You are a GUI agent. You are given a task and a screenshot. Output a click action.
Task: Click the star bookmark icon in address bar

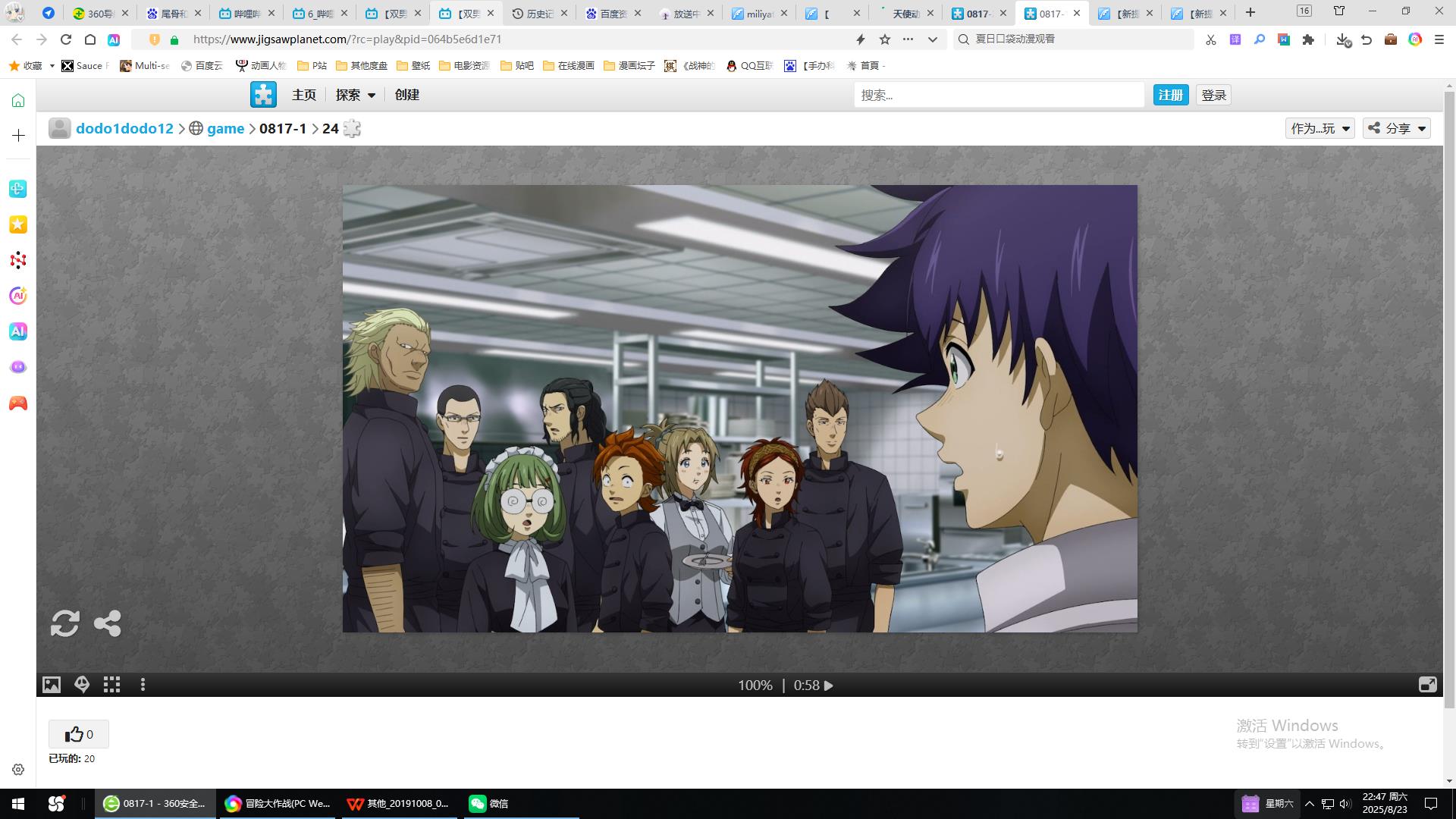[885, 39]
